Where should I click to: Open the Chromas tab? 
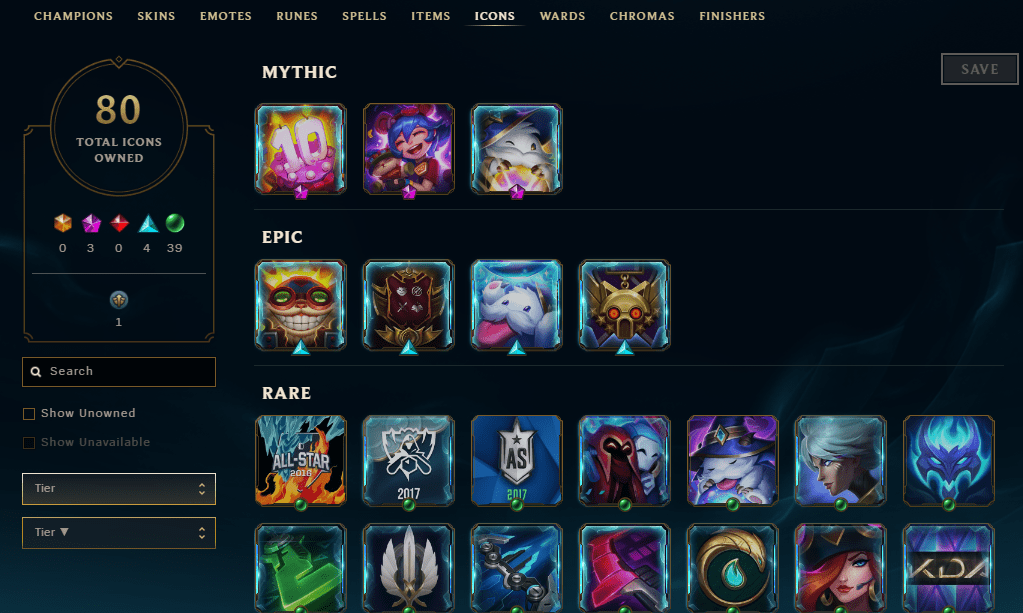pyautogui.click(x=642, y=16)
